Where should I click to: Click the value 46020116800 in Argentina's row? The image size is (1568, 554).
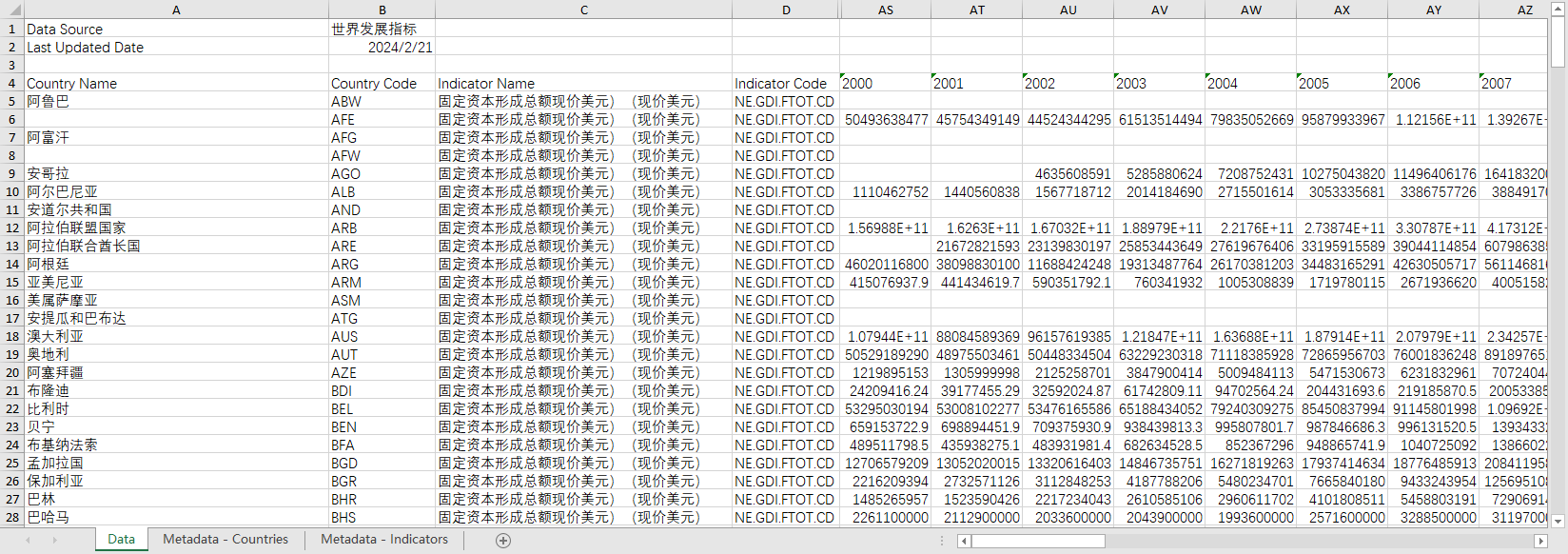pyautogui.click(x=885, y=264)
